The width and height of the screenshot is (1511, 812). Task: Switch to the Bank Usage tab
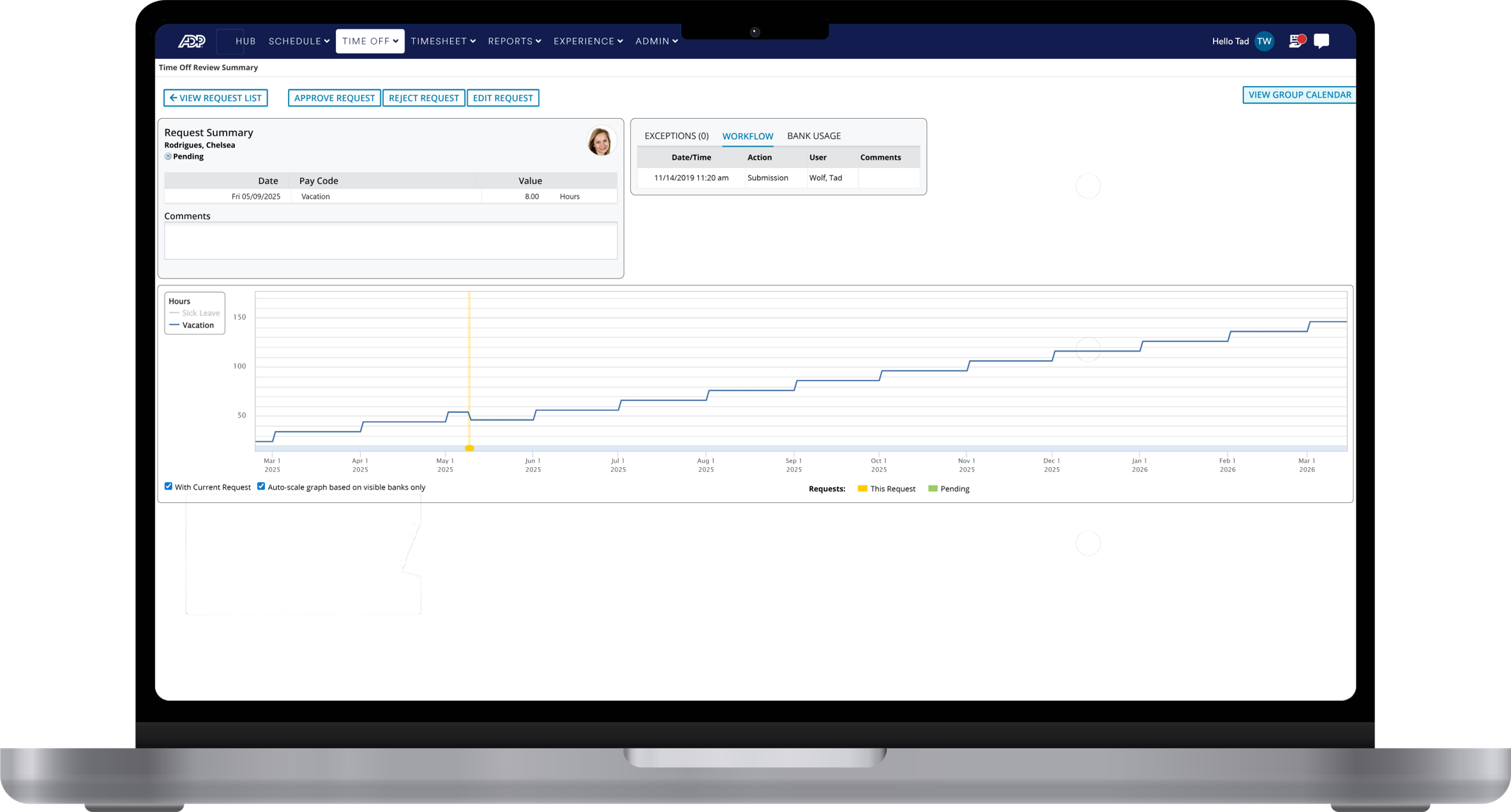point(813,136)
